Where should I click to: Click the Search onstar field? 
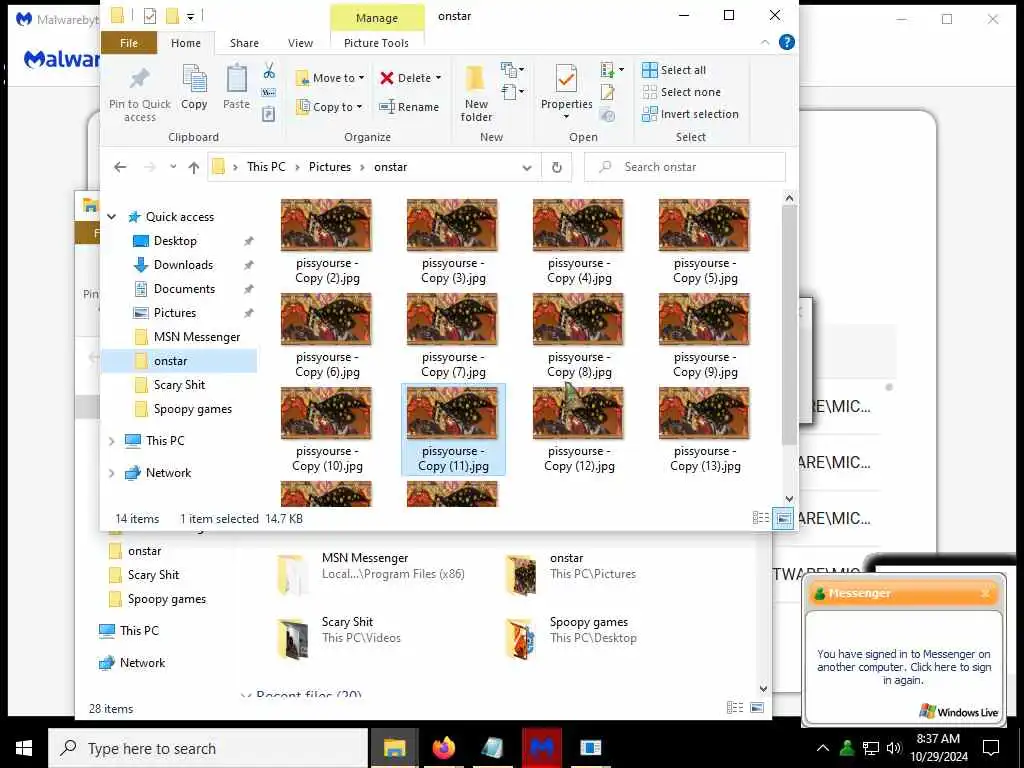(684, 167)
